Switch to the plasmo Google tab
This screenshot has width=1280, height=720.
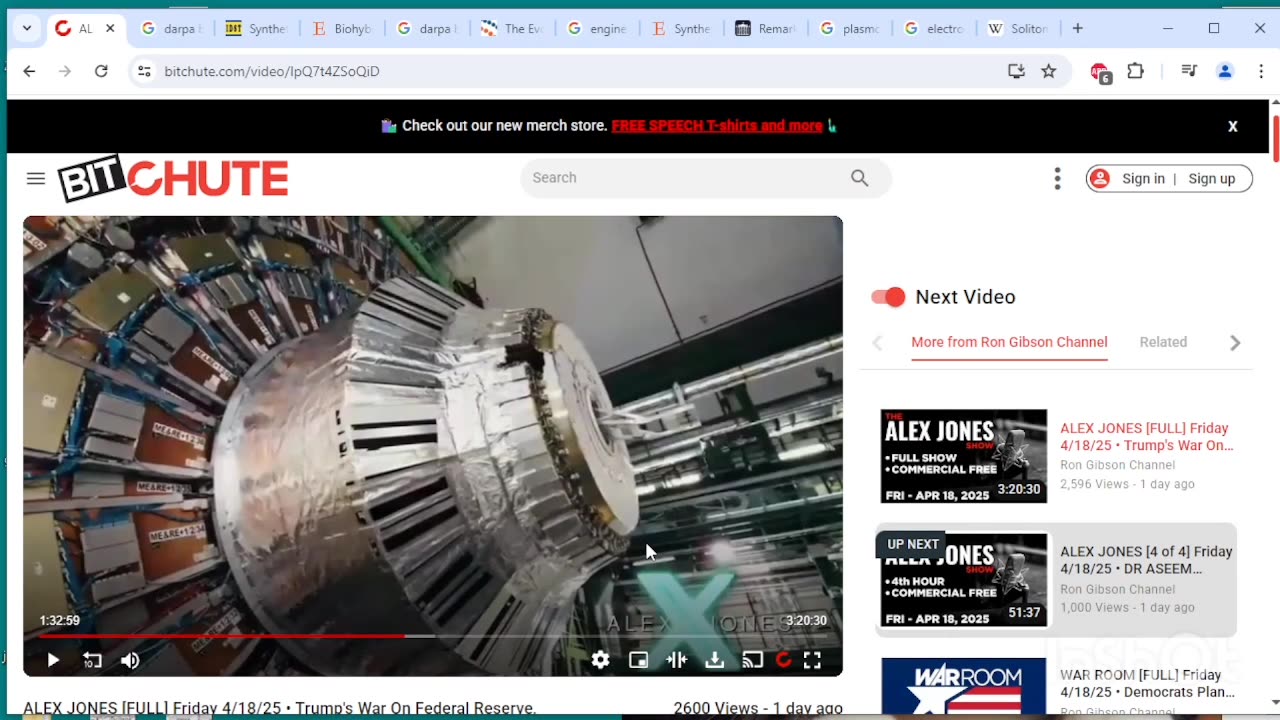(x=853, y=28)
